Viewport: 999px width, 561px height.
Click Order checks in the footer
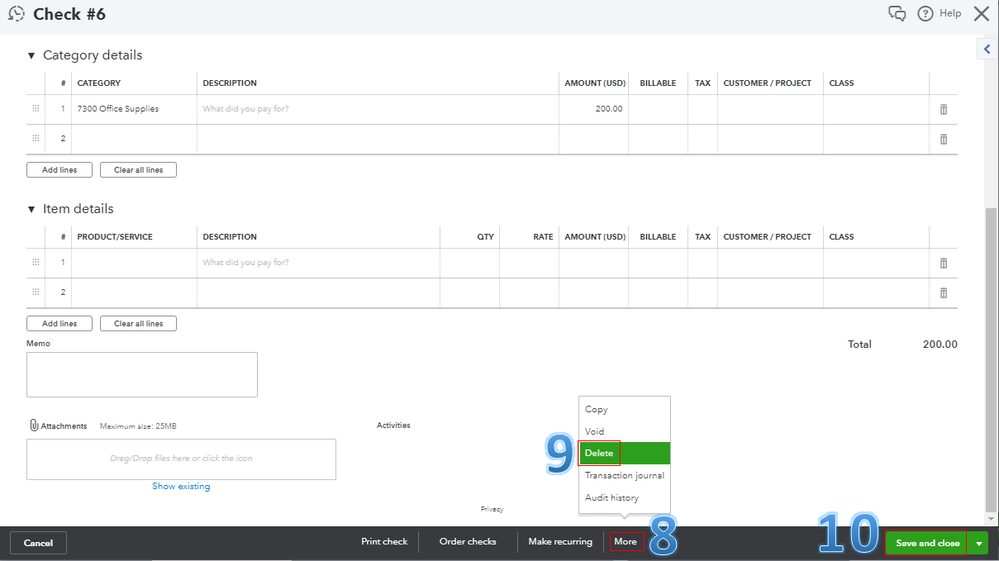click(468, 541)
